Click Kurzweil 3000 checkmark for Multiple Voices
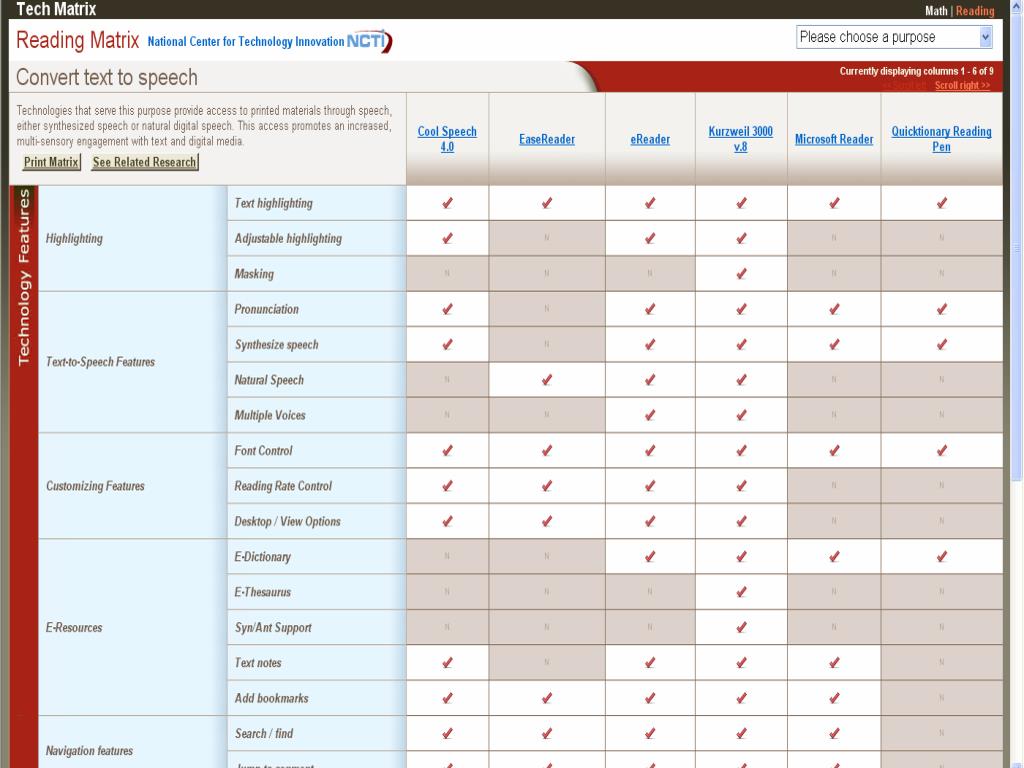The width and height of the screenshot is (1024, 768). click(x=741, y=415)
